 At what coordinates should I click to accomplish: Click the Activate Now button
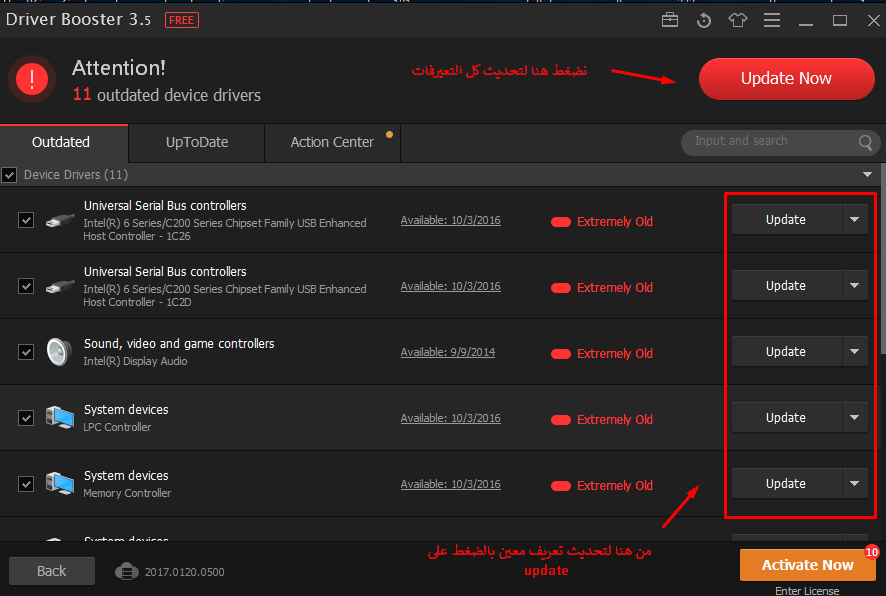[807, 565]
